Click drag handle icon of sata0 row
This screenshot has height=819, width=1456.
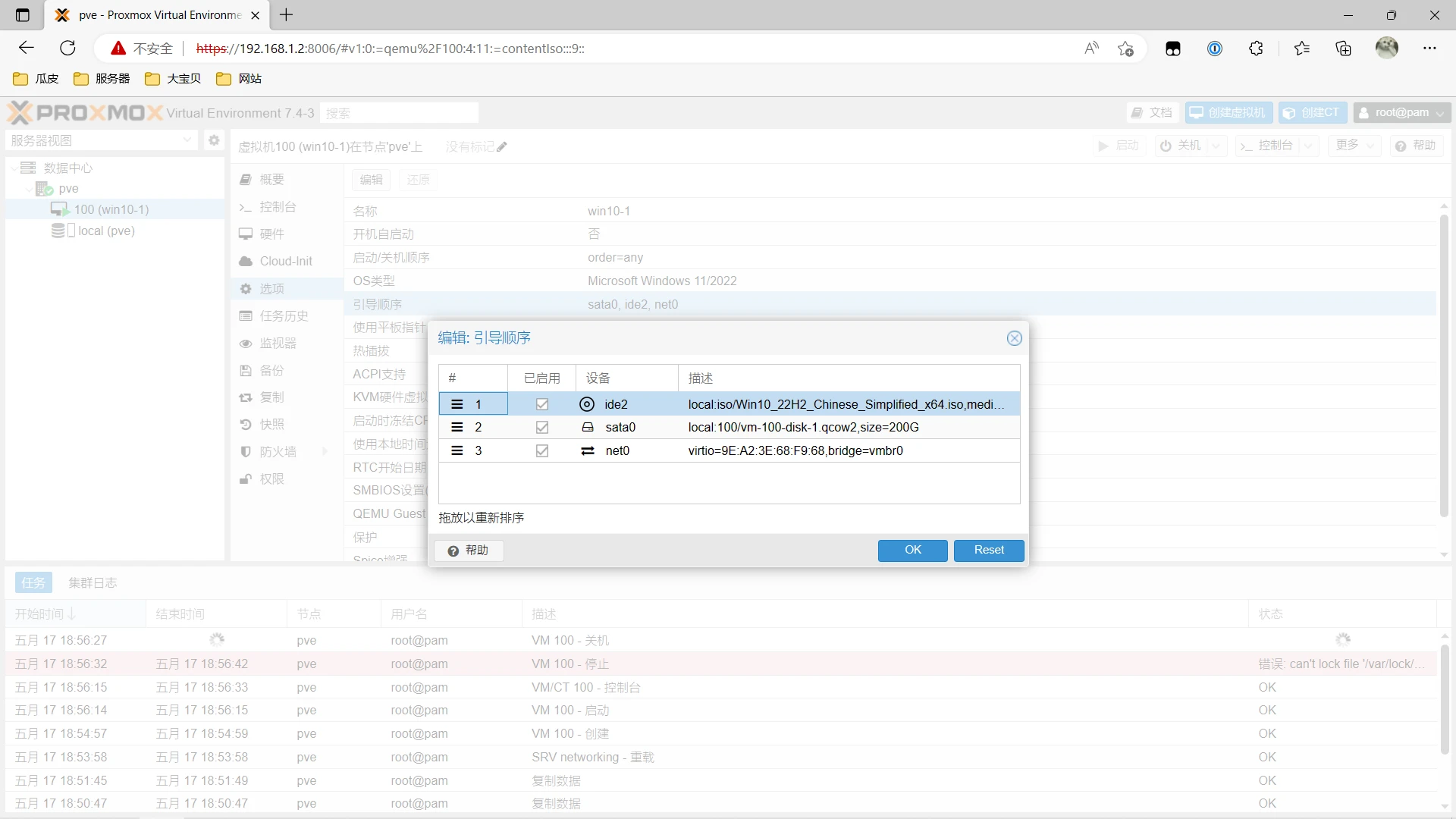pyautogui.click(x=457, y=428)
